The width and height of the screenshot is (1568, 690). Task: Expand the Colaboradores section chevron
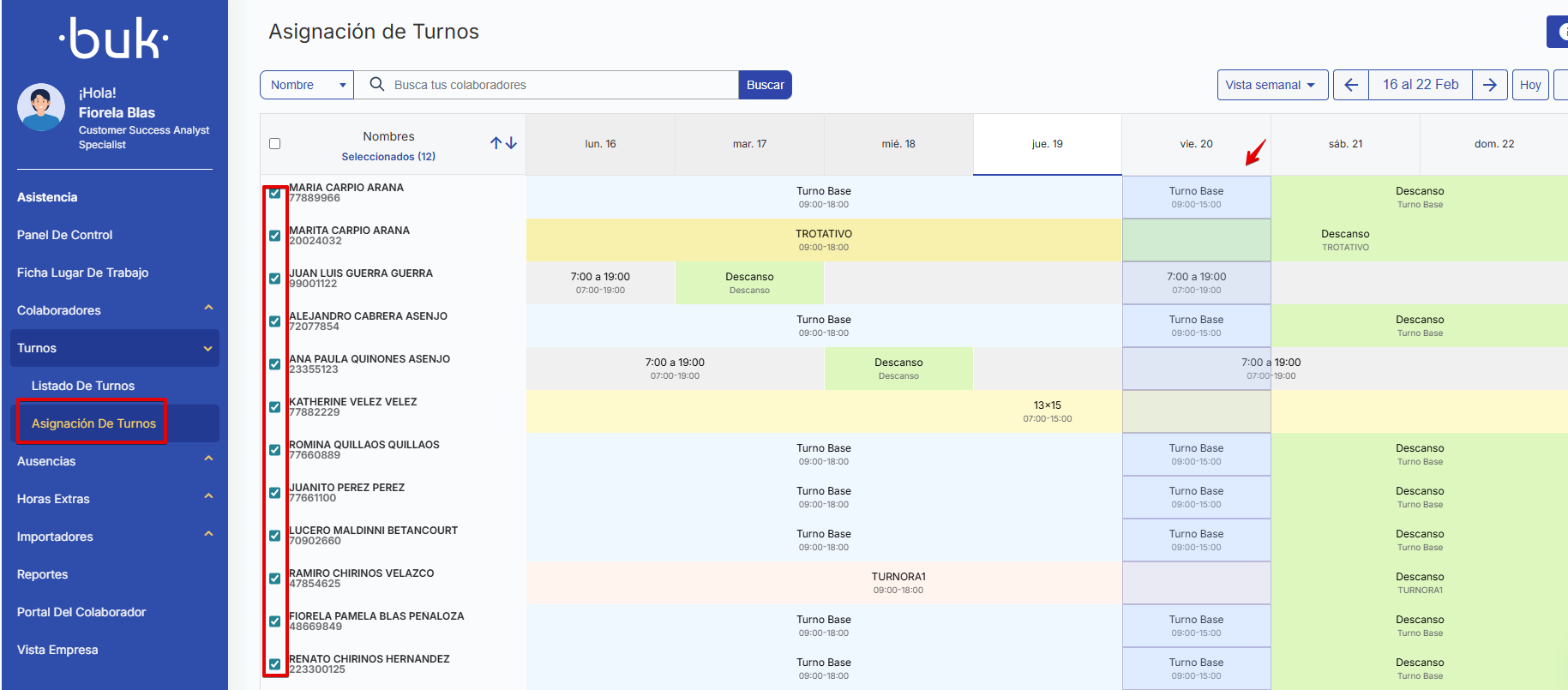pyautogui.click(x=208, y=309)
